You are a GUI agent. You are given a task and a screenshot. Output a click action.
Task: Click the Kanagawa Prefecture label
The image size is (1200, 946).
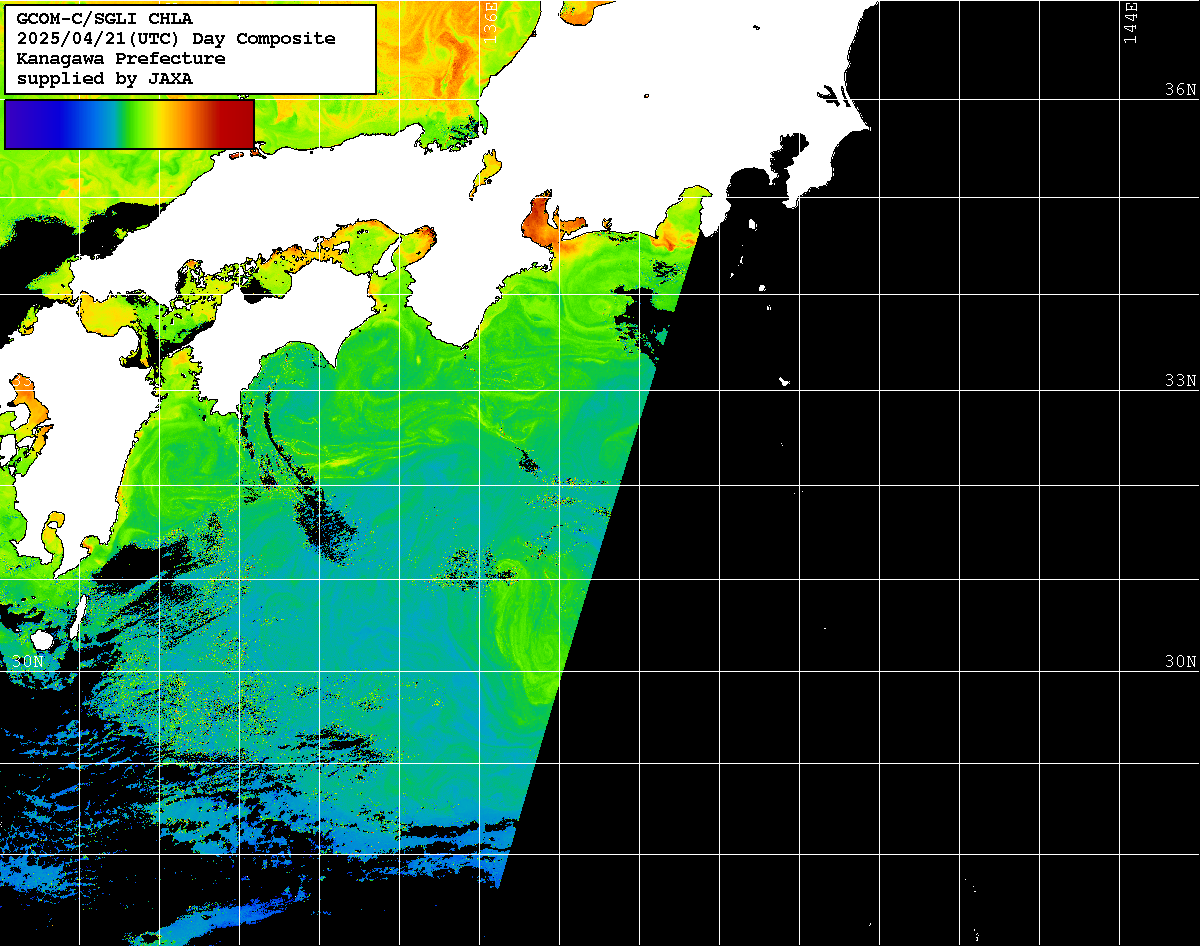click(121, 59)
